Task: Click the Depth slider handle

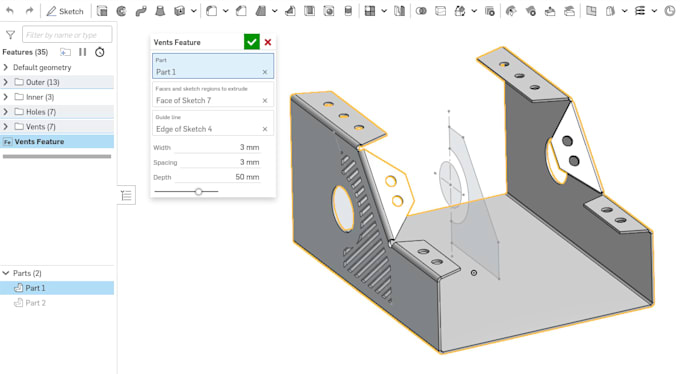Action: click(198, 191)
